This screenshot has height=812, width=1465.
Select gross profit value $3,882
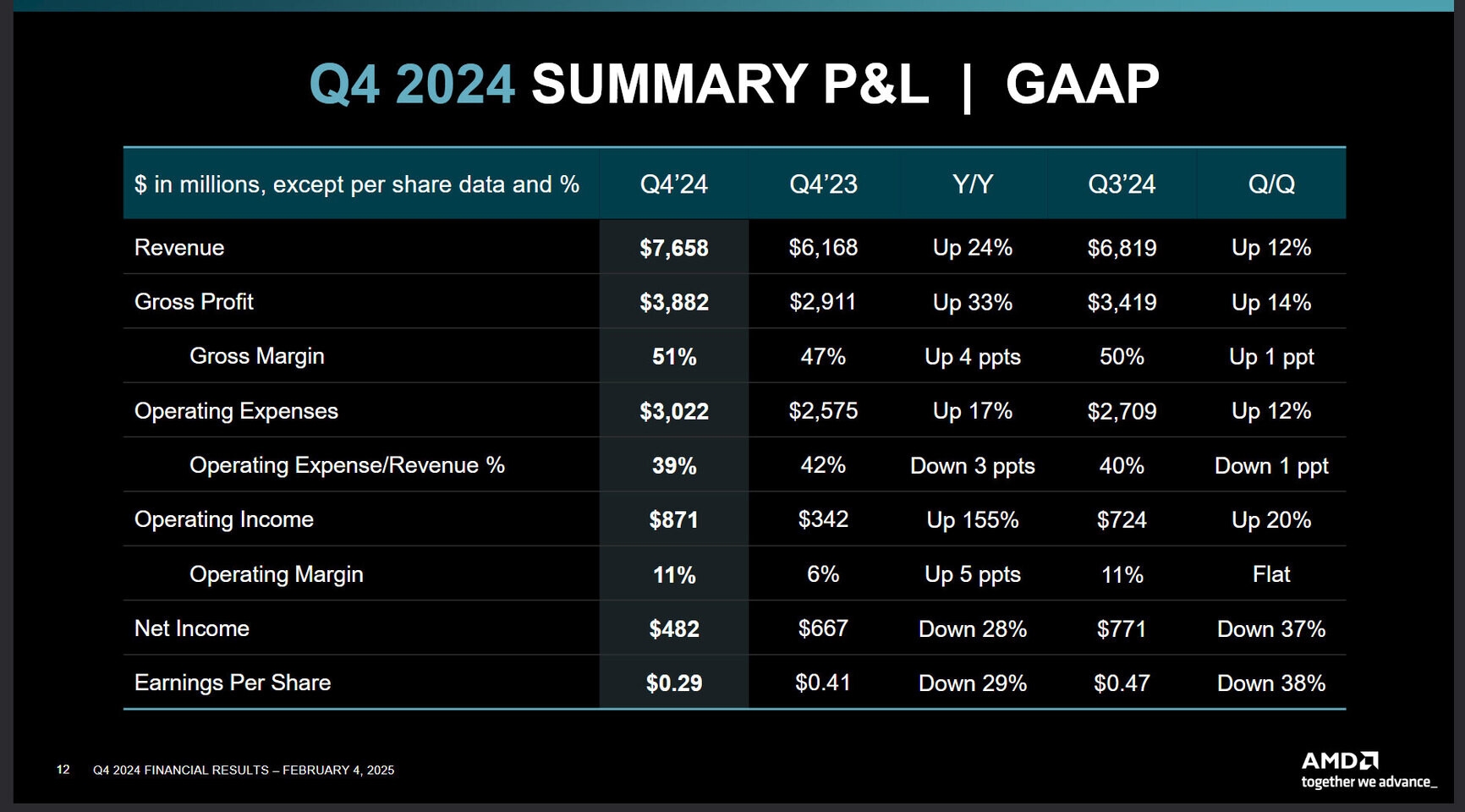click(674, 302)
